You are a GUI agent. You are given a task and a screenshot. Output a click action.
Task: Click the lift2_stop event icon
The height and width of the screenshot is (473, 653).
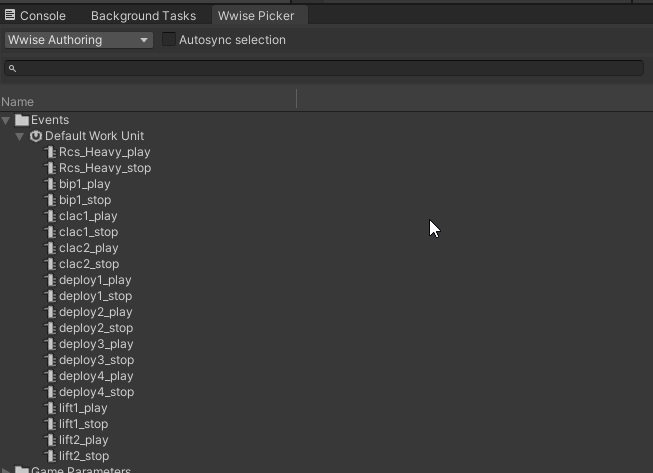50,456
